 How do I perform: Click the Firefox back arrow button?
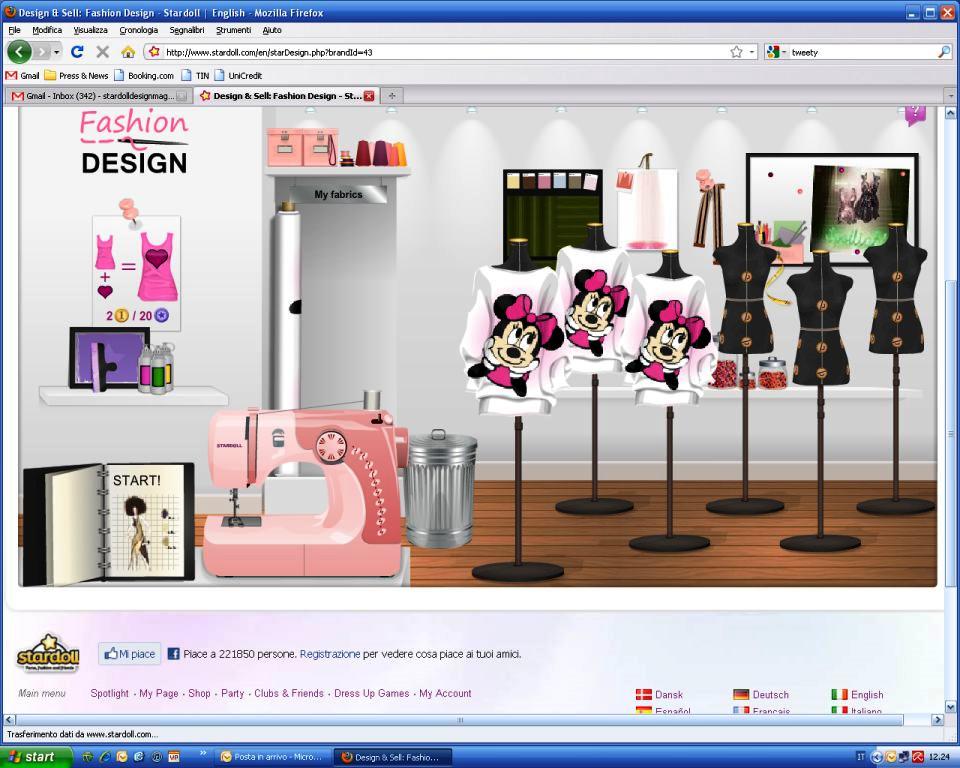coord(19,52)
